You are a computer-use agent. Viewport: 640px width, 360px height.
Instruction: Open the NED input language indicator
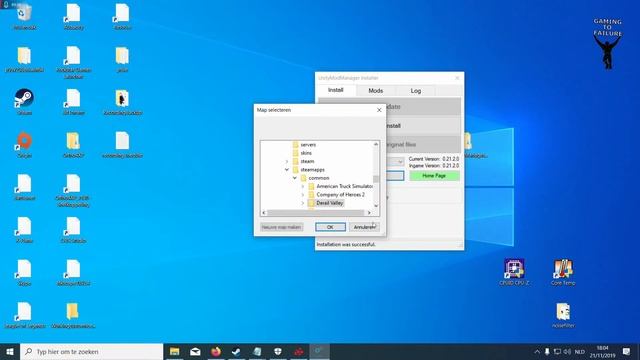(x=580, y=351)
